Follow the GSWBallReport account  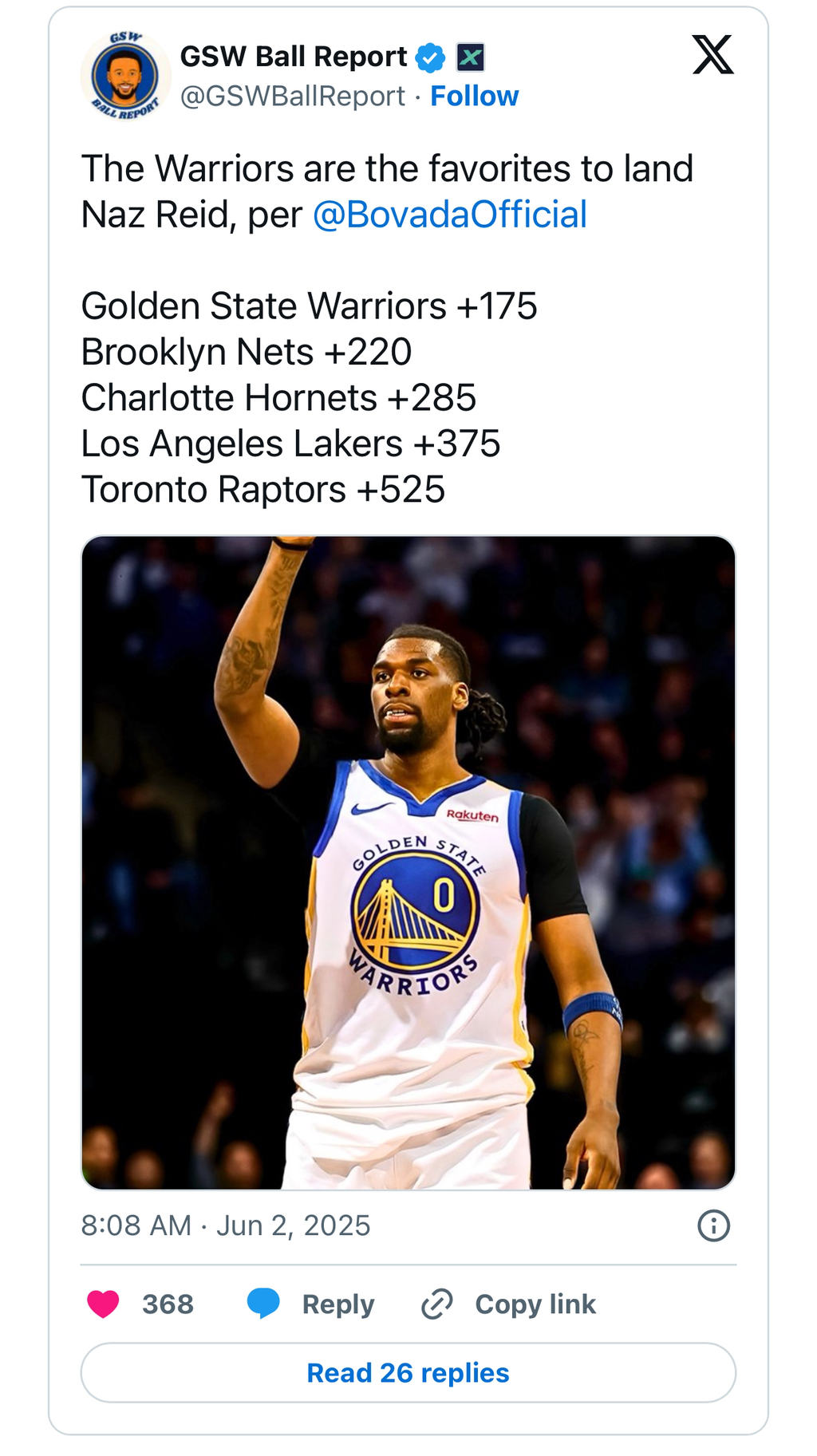(x=474, y=97)
